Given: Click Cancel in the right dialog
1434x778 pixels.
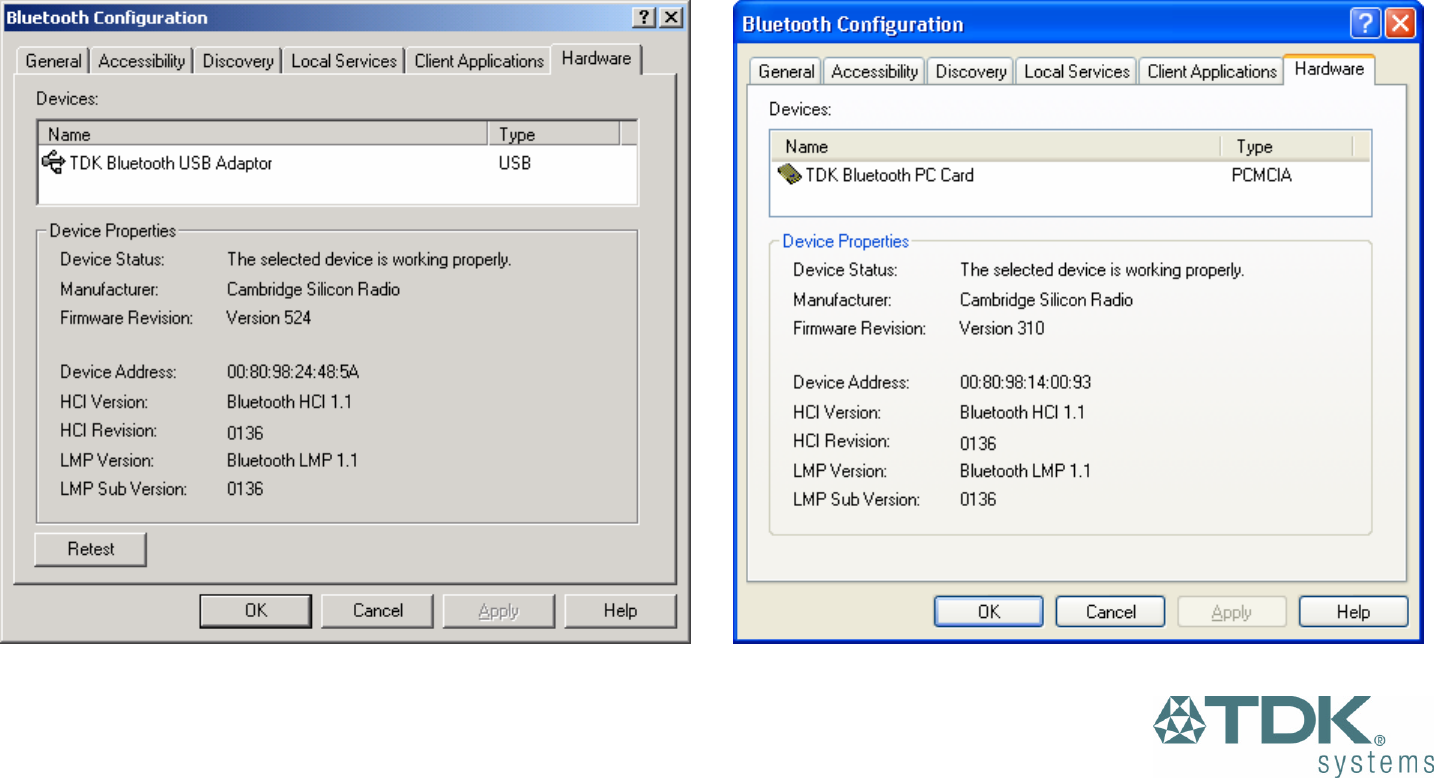Looking at the screenshot, I should click(x=1110, y=612).
